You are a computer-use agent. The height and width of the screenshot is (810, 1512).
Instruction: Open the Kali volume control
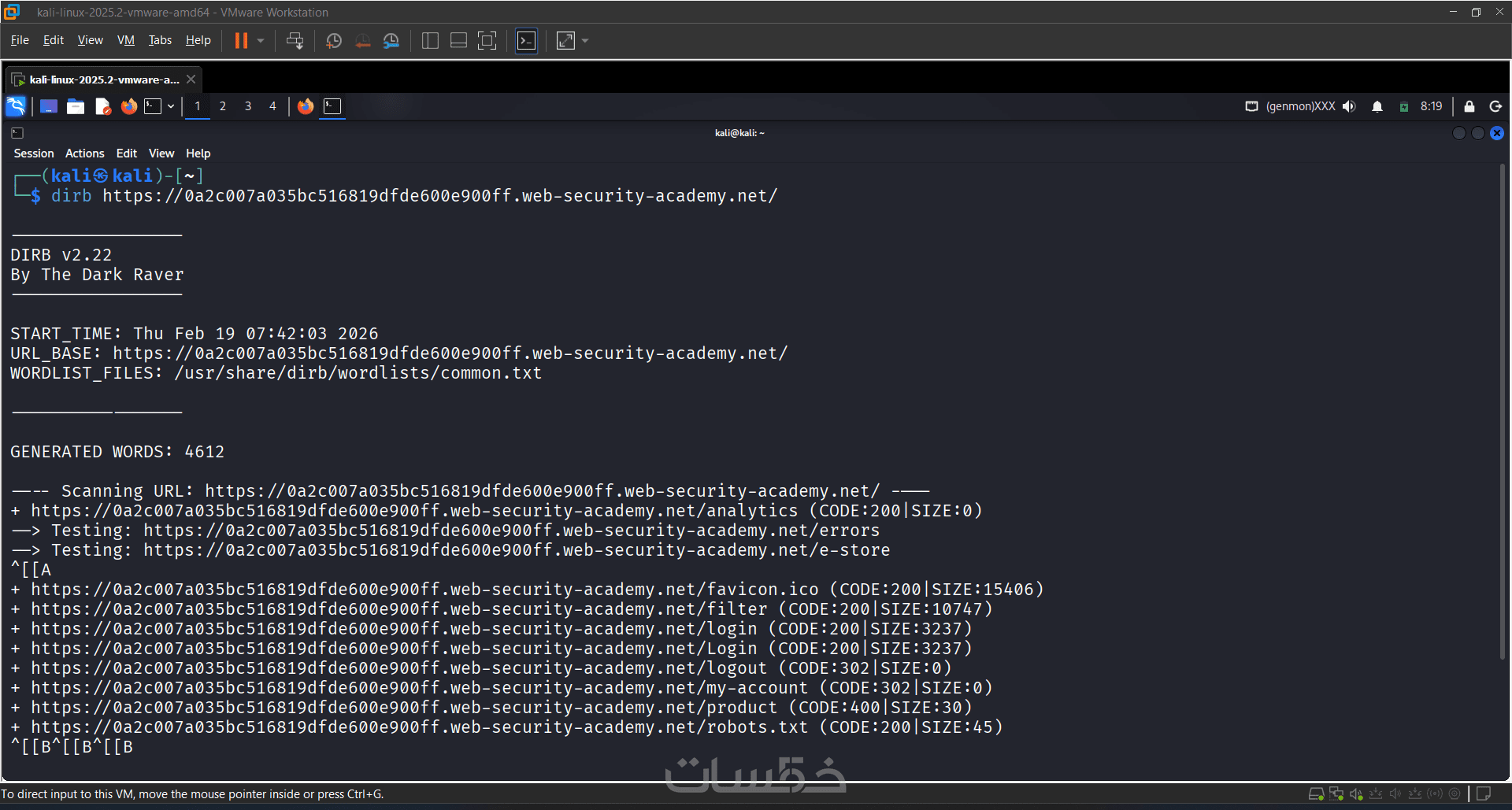pos(1350,106)
